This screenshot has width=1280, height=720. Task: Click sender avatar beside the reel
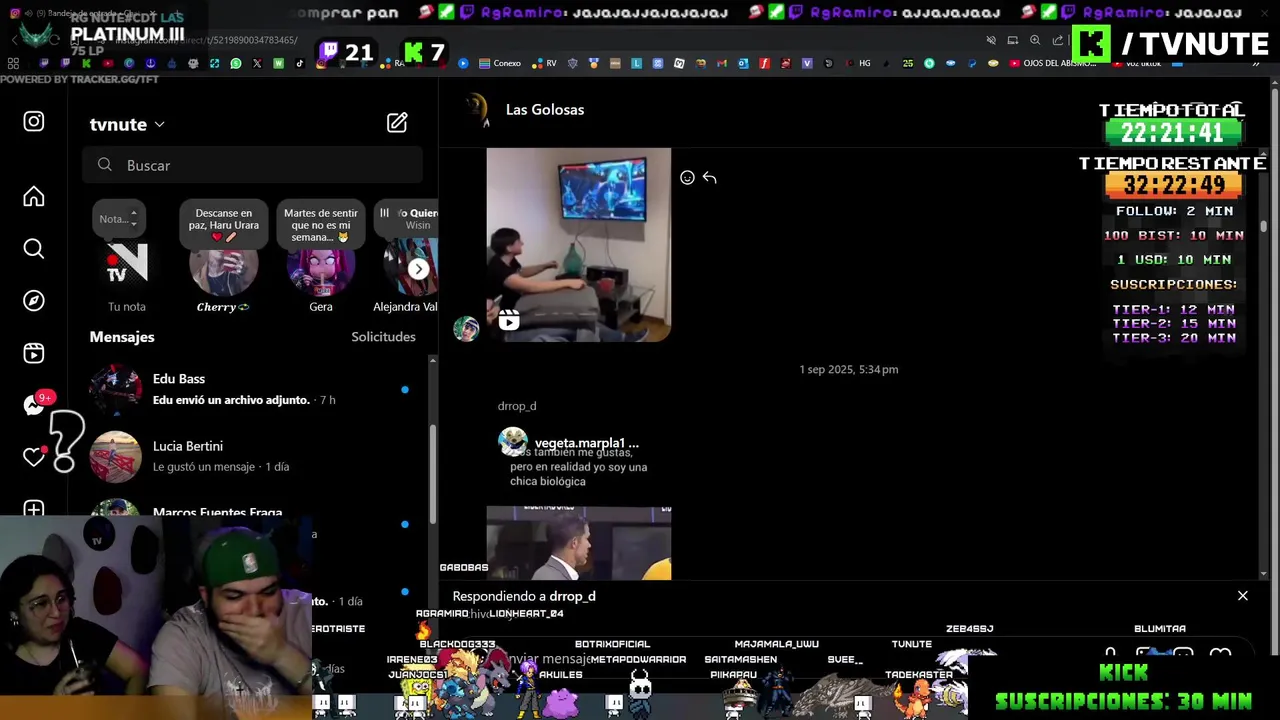click(x=466, y=329)
